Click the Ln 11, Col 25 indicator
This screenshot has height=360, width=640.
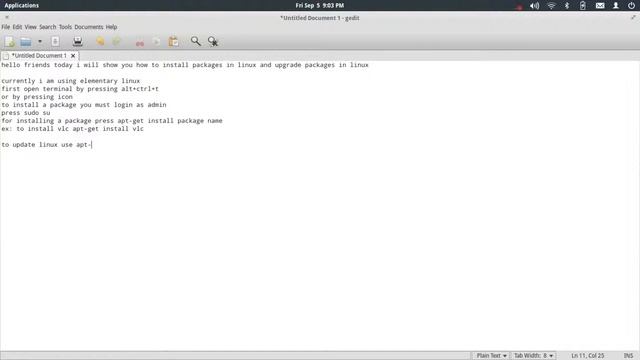click(x=587, y=356)
